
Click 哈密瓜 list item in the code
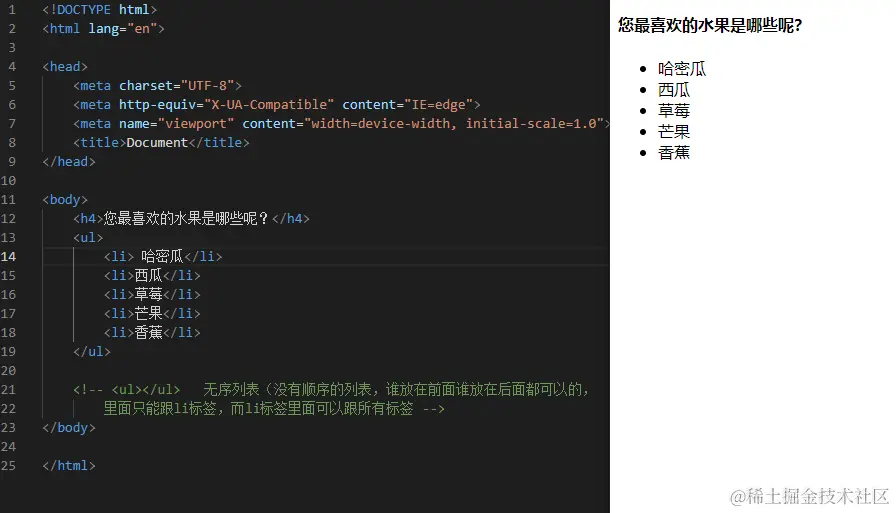click(163, 256)
